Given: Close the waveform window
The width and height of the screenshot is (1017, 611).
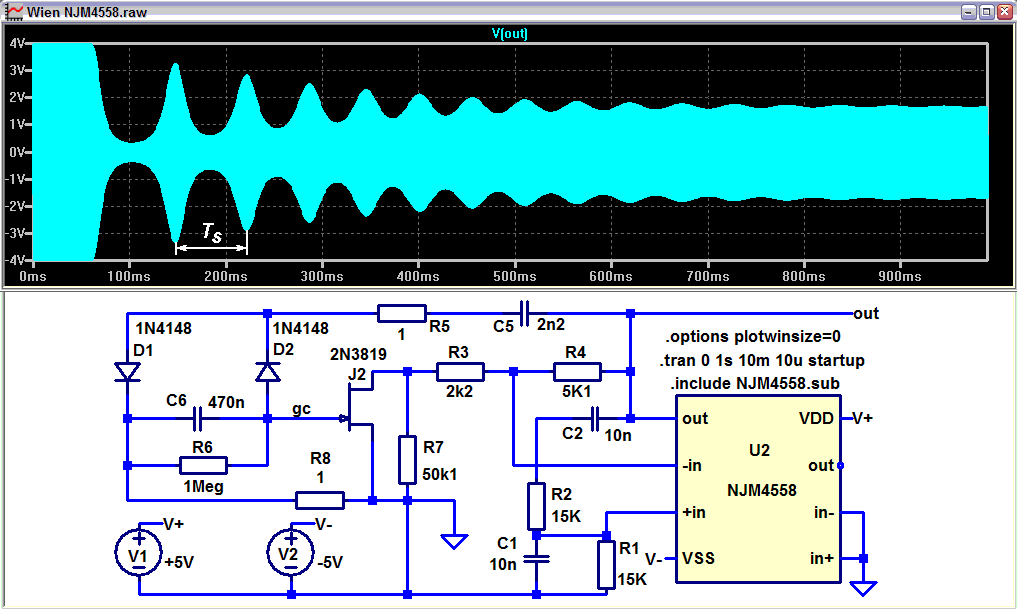Looking at the screenshot, I should (x=1004, y=12).
